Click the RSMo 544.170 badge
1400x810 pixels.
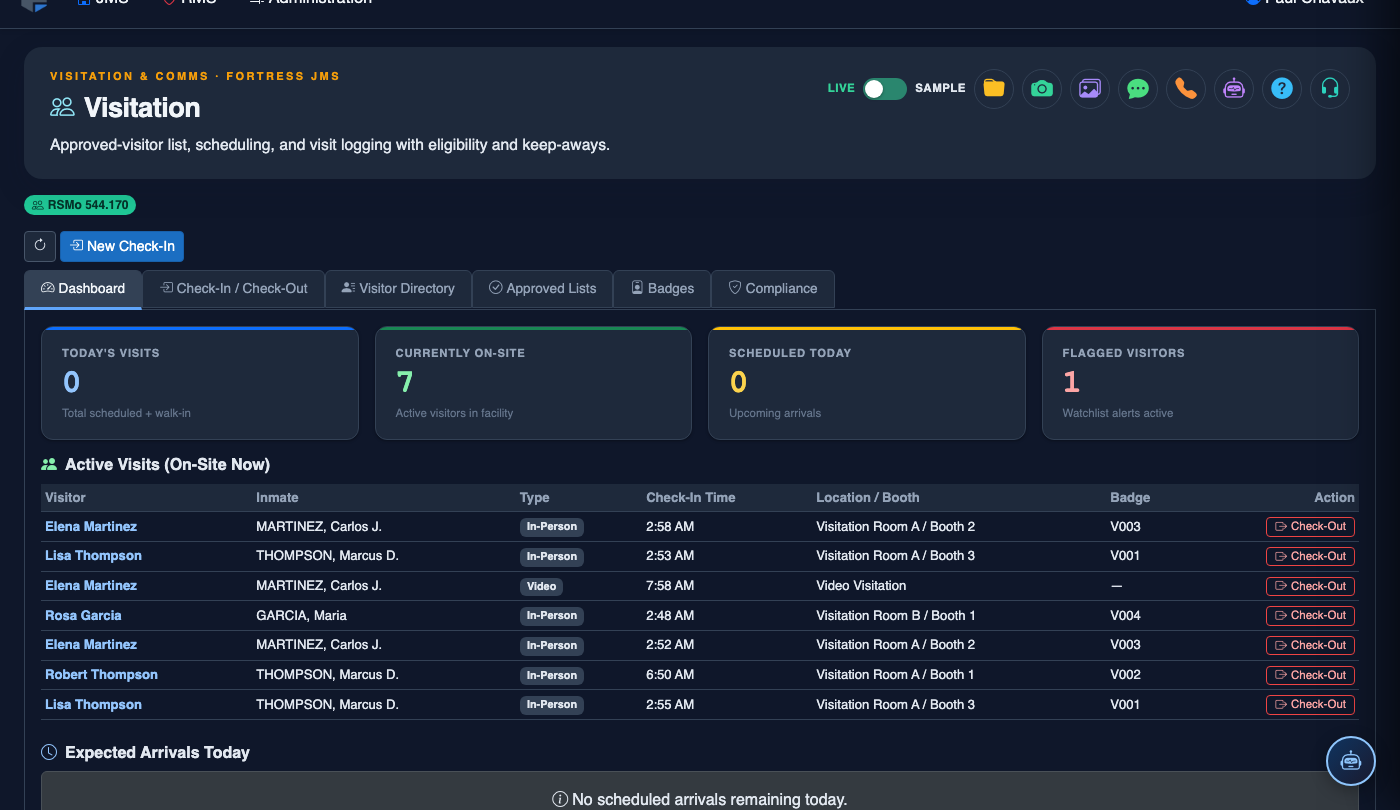click(80, 205)
